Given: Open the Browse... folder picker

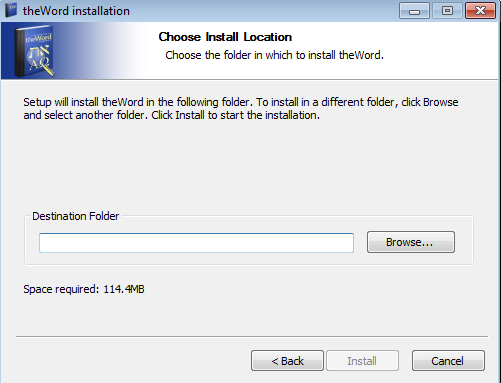Looking at the screenshot, I should tap(411, 242).
